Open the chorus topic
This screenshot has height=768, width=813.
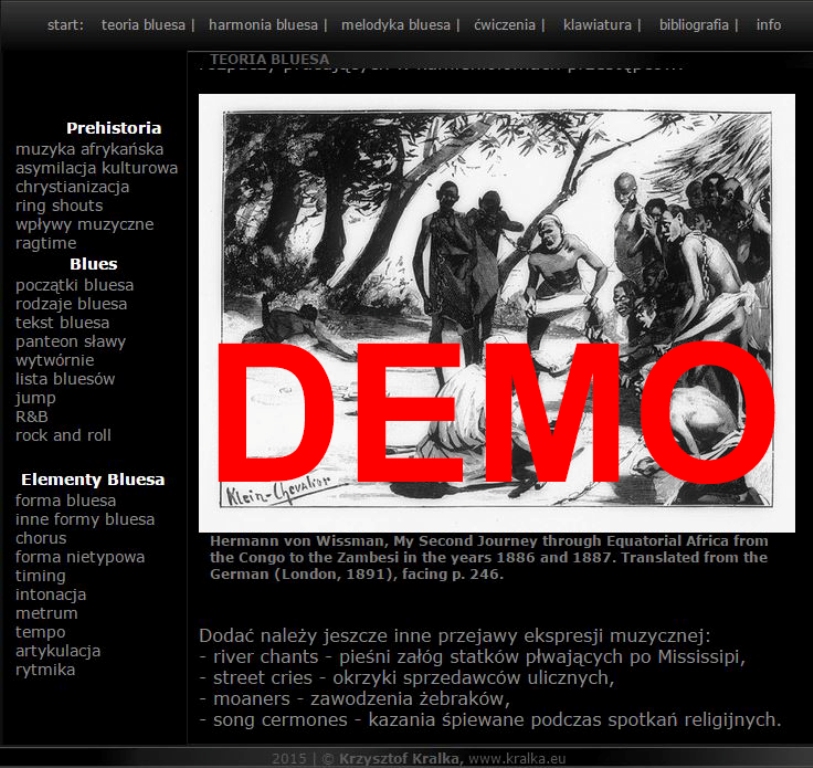click(x=41, y=538)
